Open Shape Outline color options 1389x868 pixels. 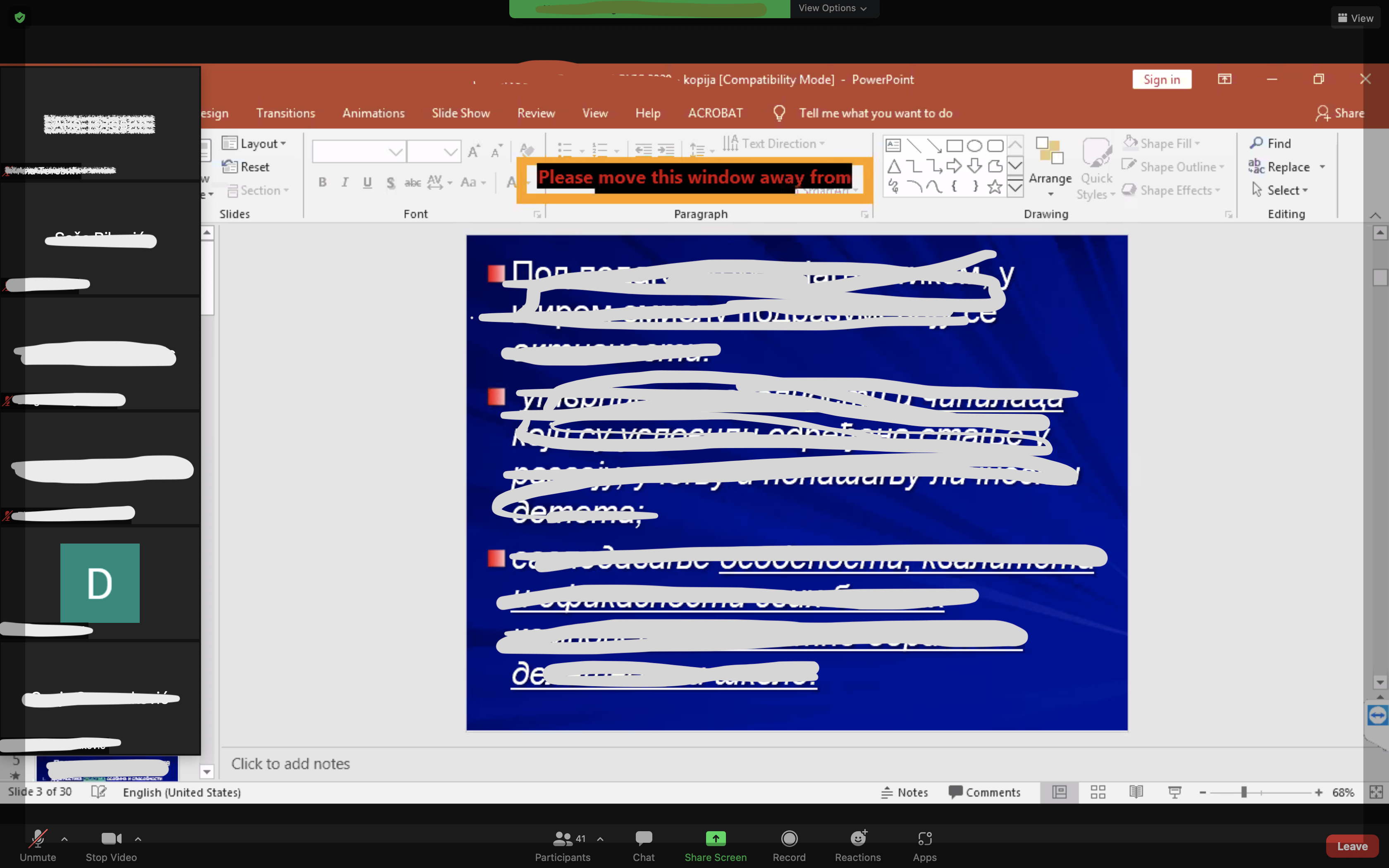[1174, 167]
